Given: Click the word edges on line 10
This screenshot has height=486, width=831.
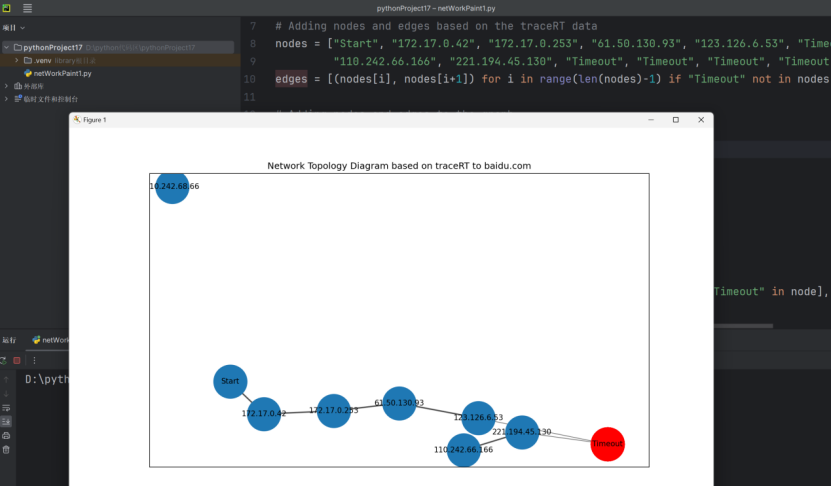Looking at the screenshot, I should (291, 79).
